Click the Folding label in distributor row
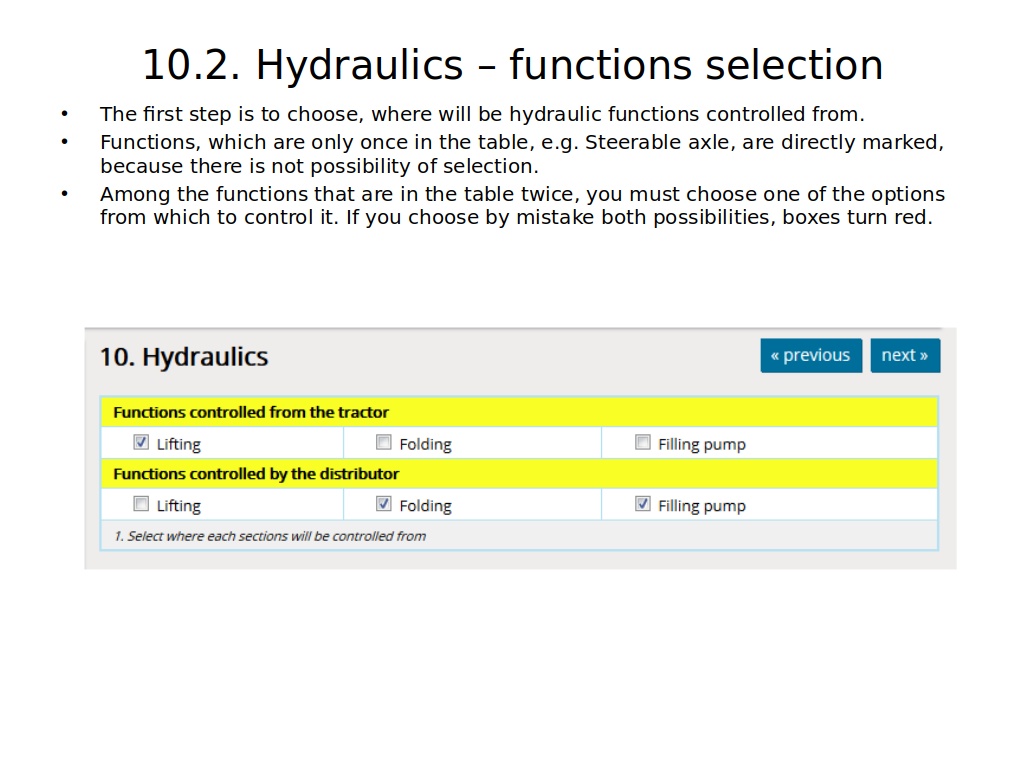The width and height of the screenshot is (1024, 768). (425, 506)
